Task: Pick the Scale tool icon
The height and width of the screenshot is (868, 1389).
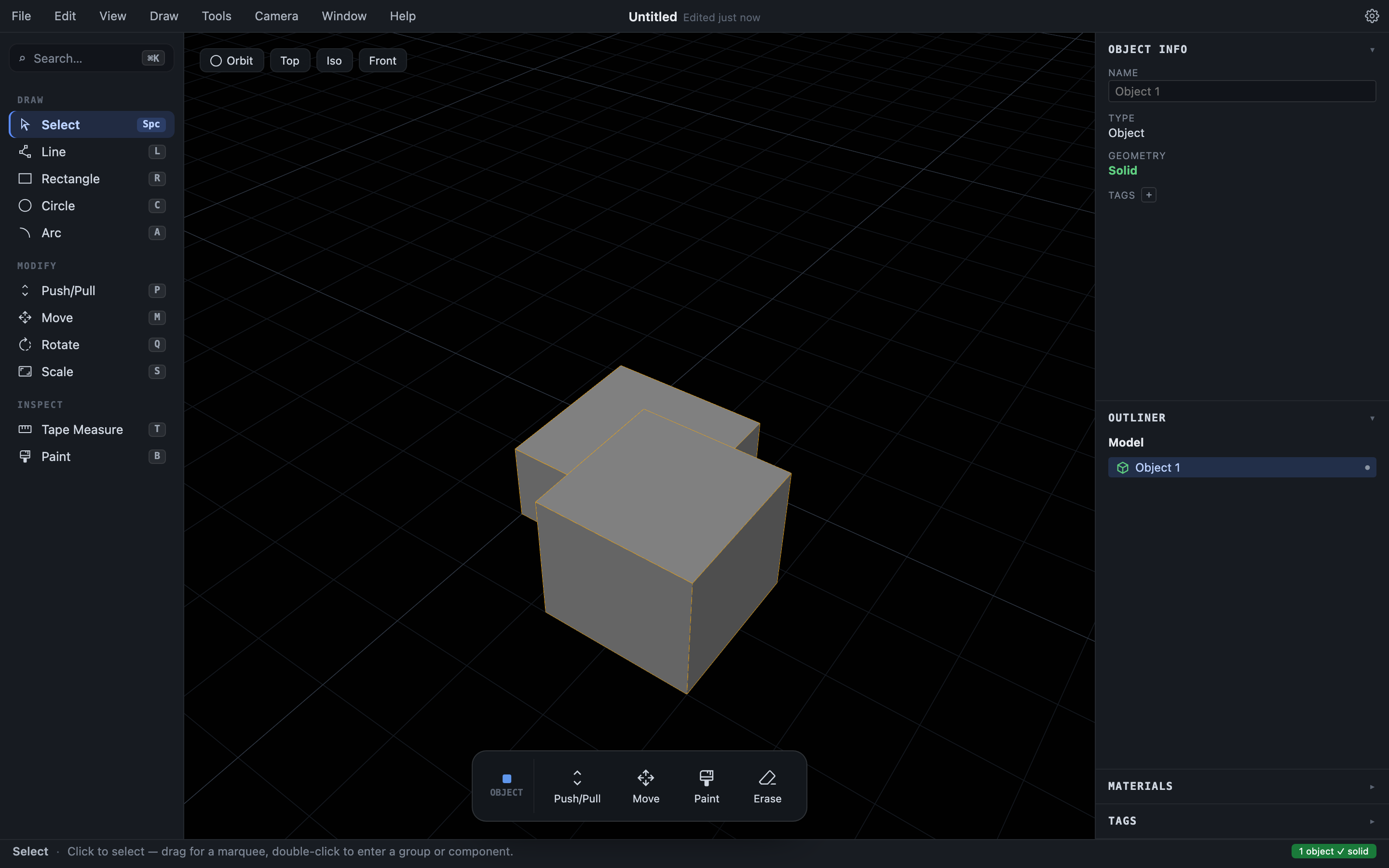Action: click(25, 371)
